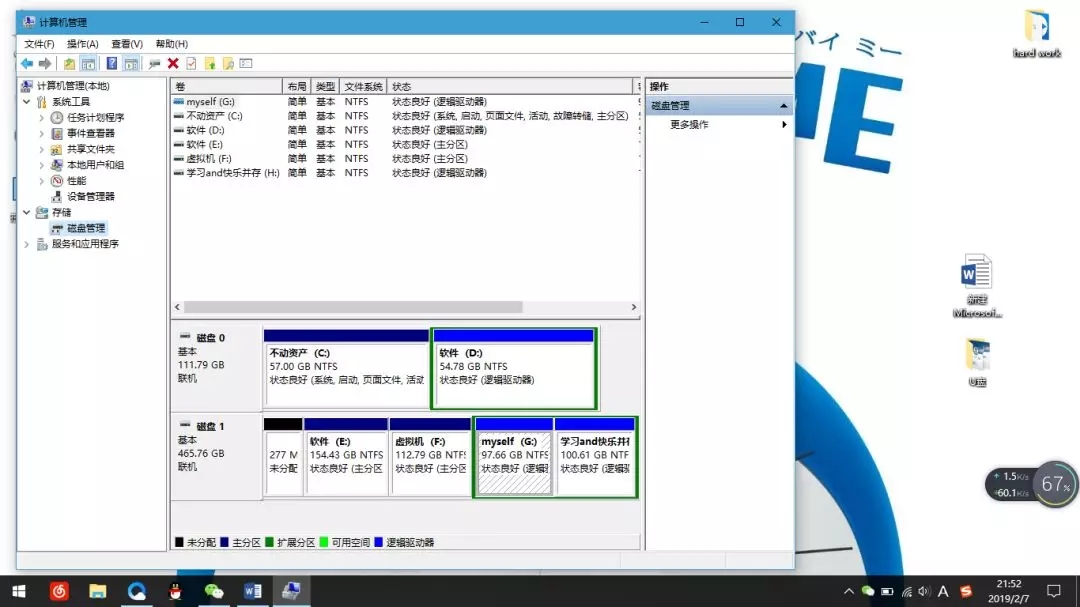Open the 操作(A) menu

tap(83, 43)
